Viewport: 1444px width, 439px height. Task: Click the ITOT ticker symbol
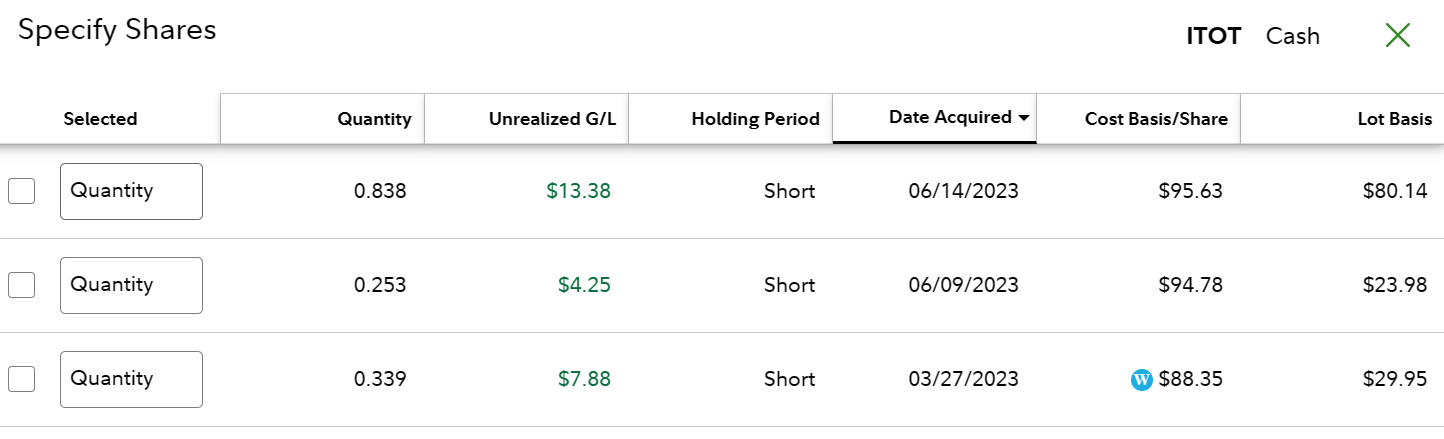pos(1213,37)
